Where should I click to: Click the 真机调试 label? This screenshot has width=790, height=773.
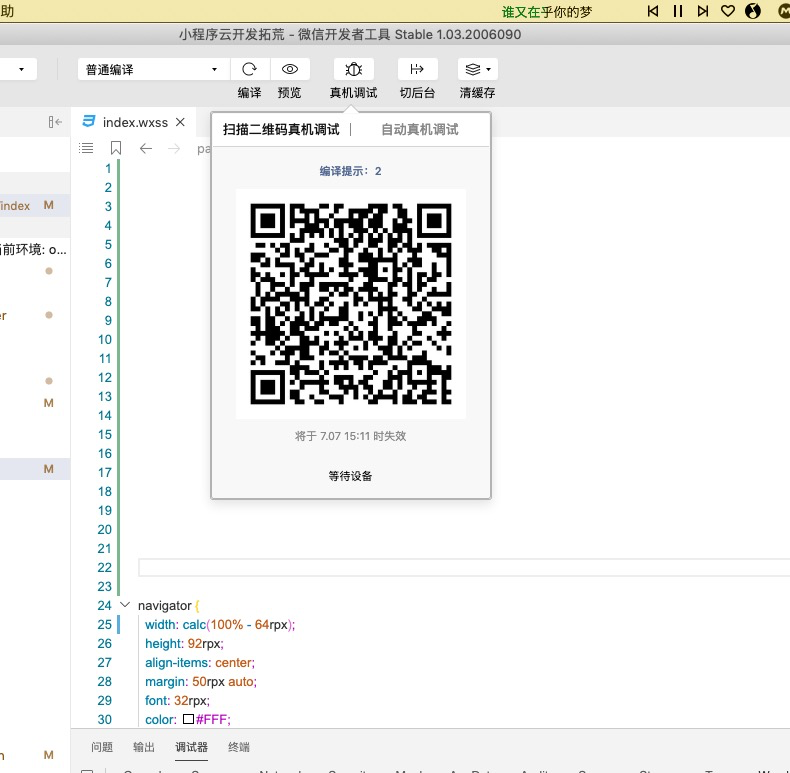point(354,93)
